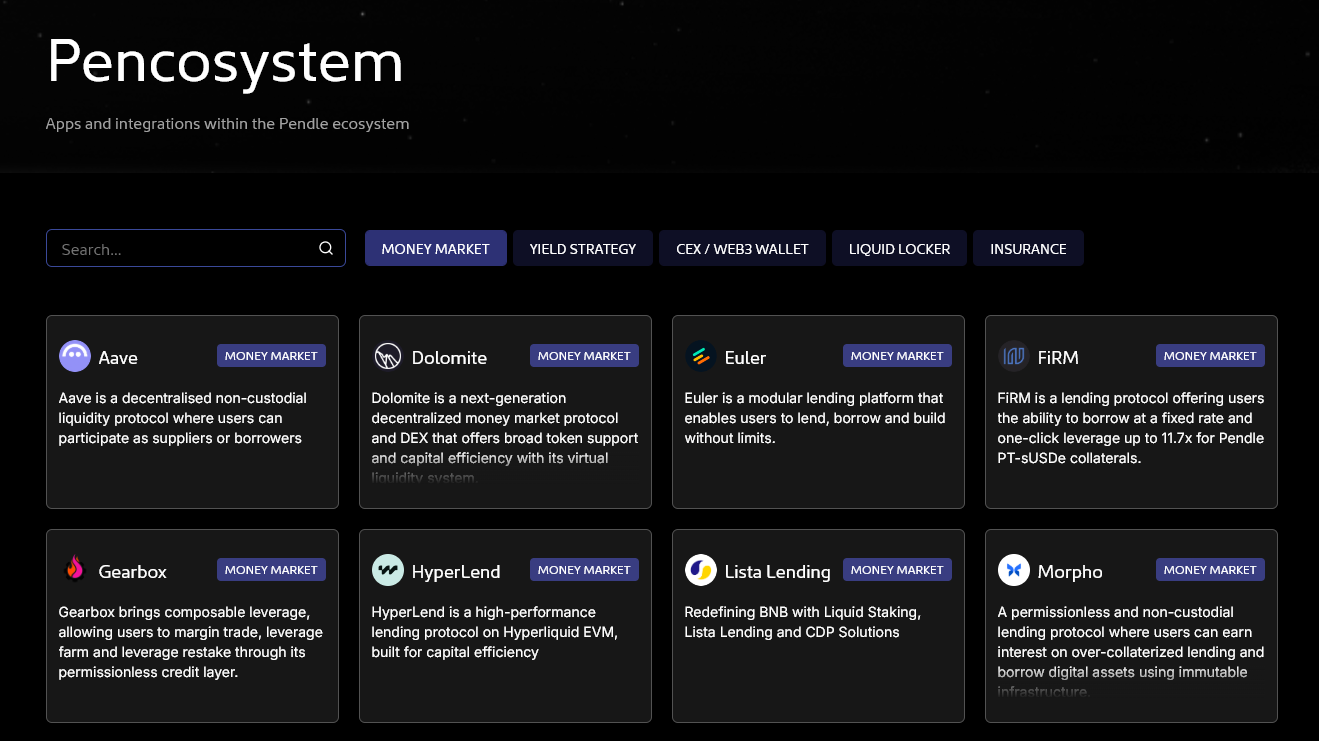Open the Lista Lending card title
Screen dimensions: 1319x741
pyautogui.click(x=777, y=571)
